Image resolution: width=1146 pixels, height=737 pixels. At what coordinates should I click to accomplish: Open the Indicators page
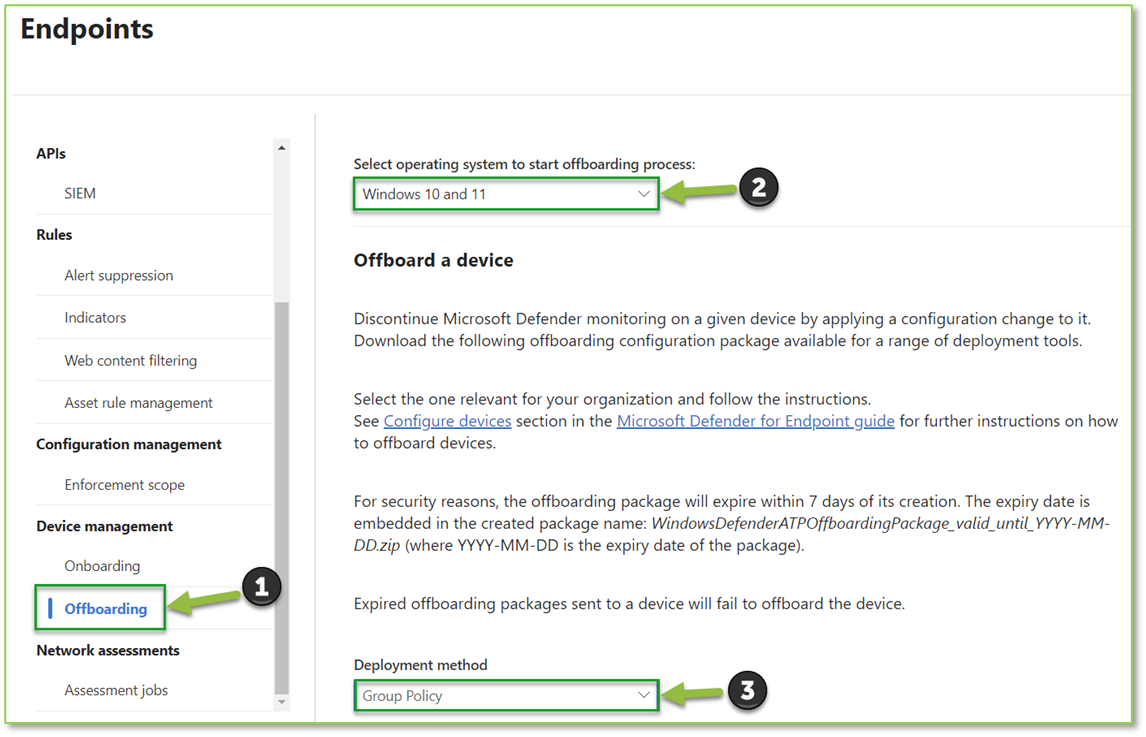click(x=95, y=317)
